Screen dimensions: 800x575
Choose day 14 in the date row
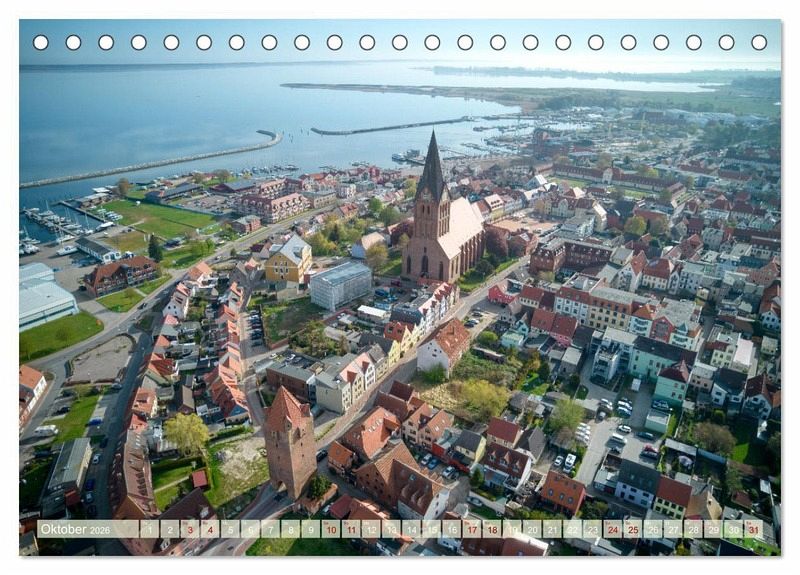[x=411, y=529]
